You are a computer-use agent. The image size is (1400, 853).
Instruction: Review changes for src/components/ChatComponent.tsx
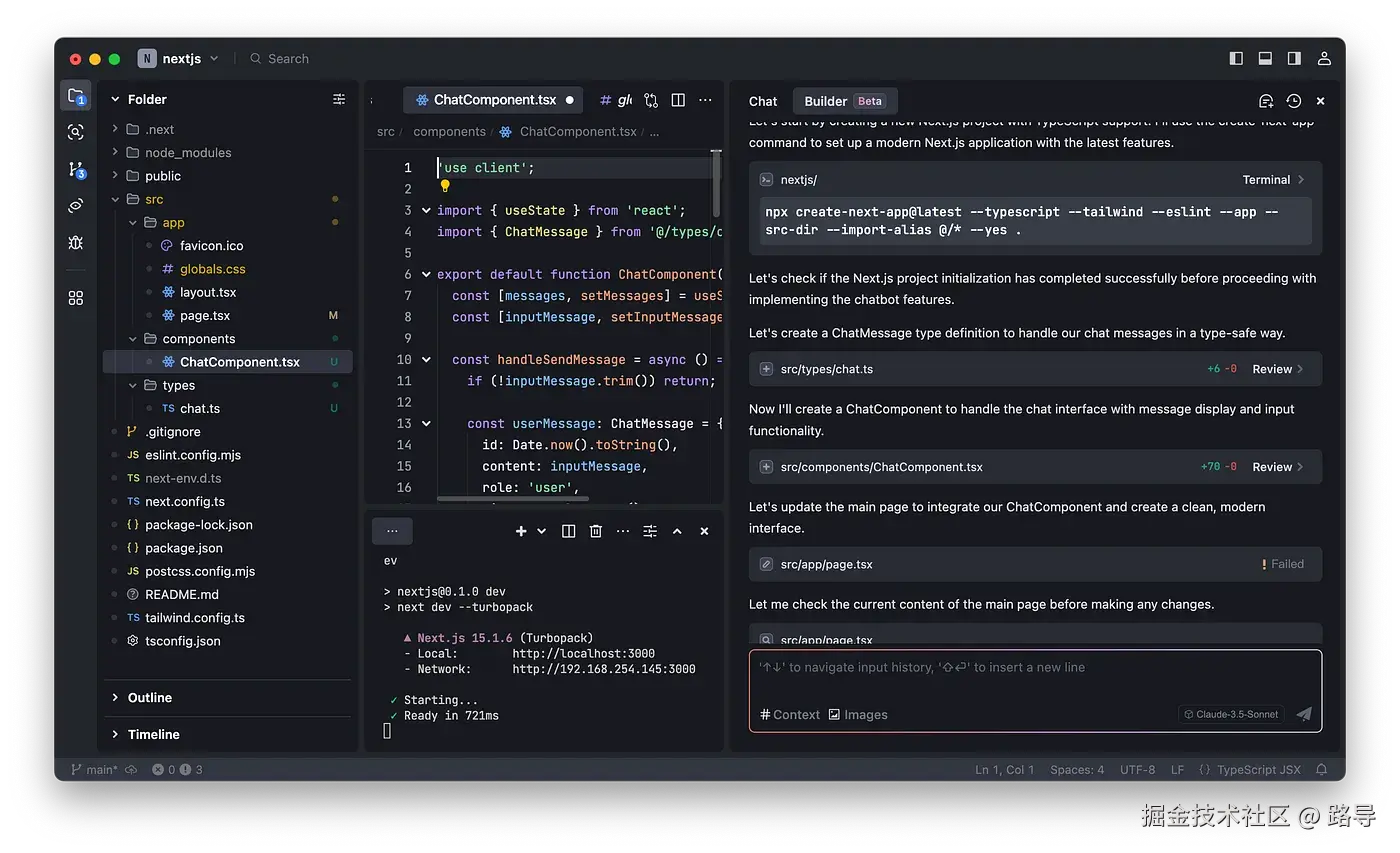pyautogui.click(x=1278, y=467)
